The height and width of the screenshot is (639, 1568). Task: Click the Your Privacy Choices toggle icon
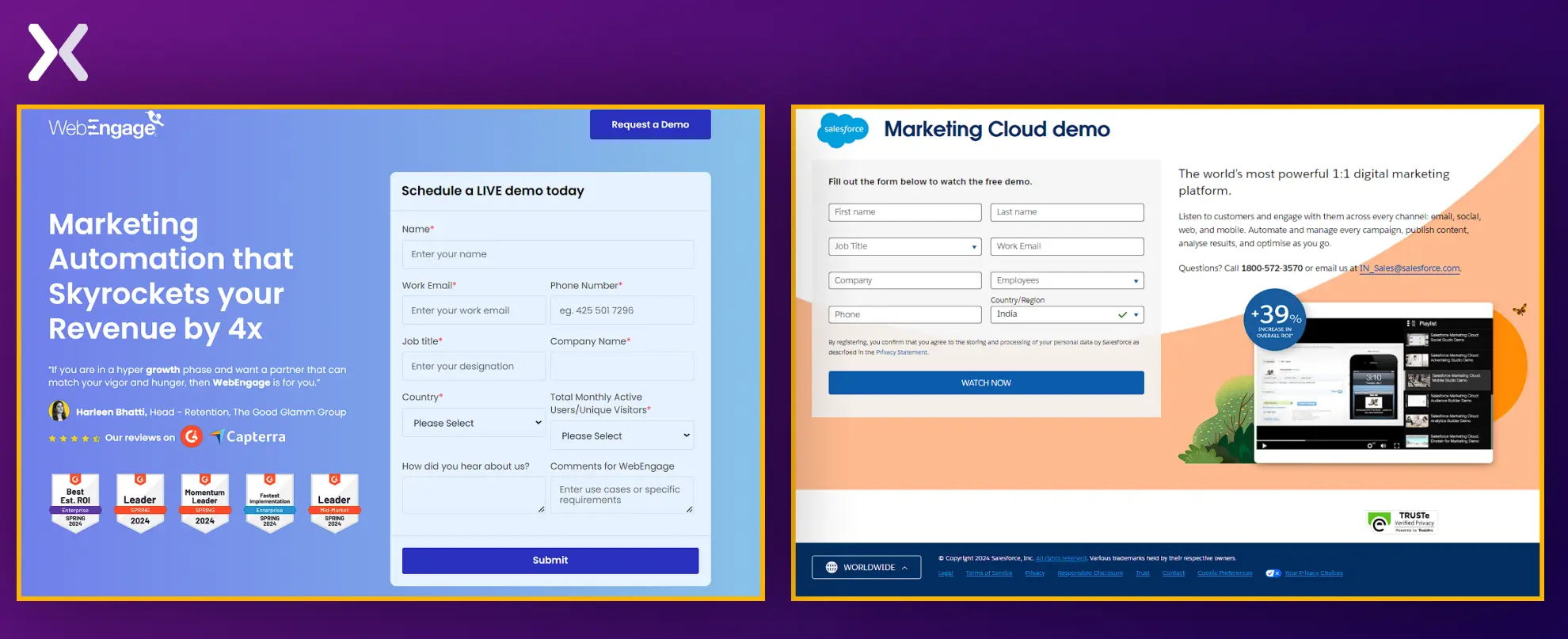[x=1273, y=573]
